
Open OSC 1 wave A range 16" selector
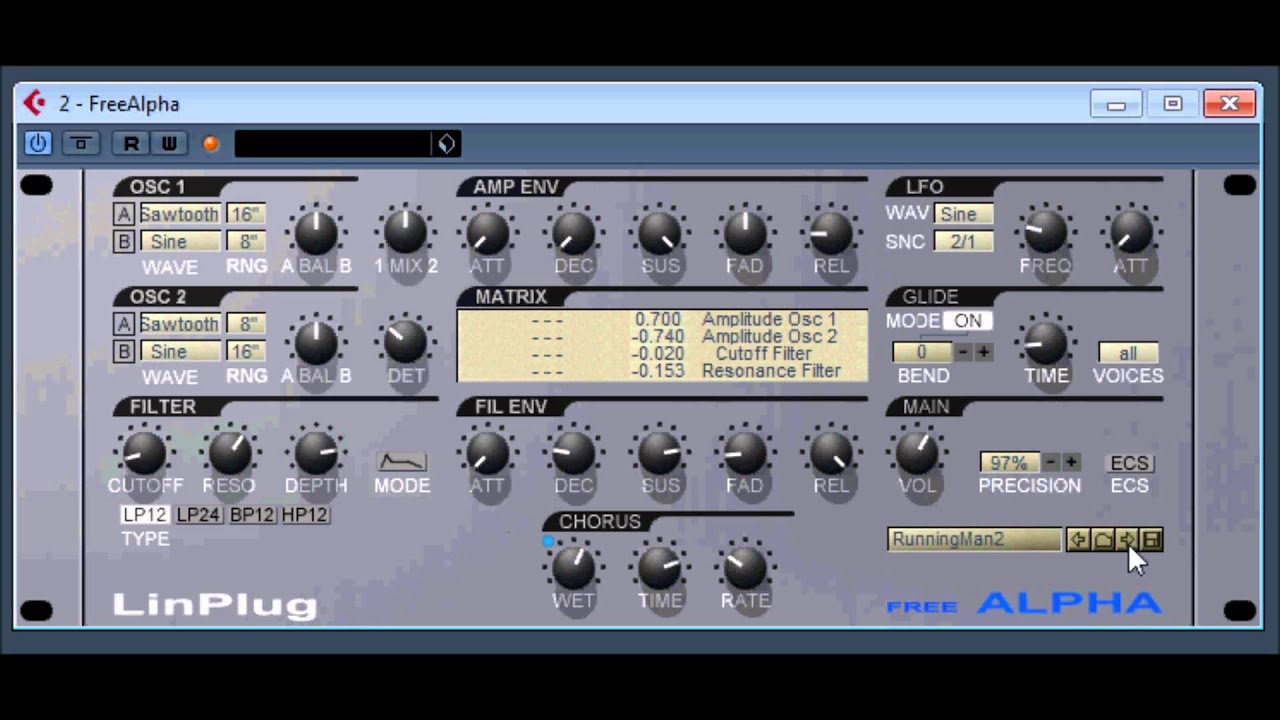tap(246, 214)
